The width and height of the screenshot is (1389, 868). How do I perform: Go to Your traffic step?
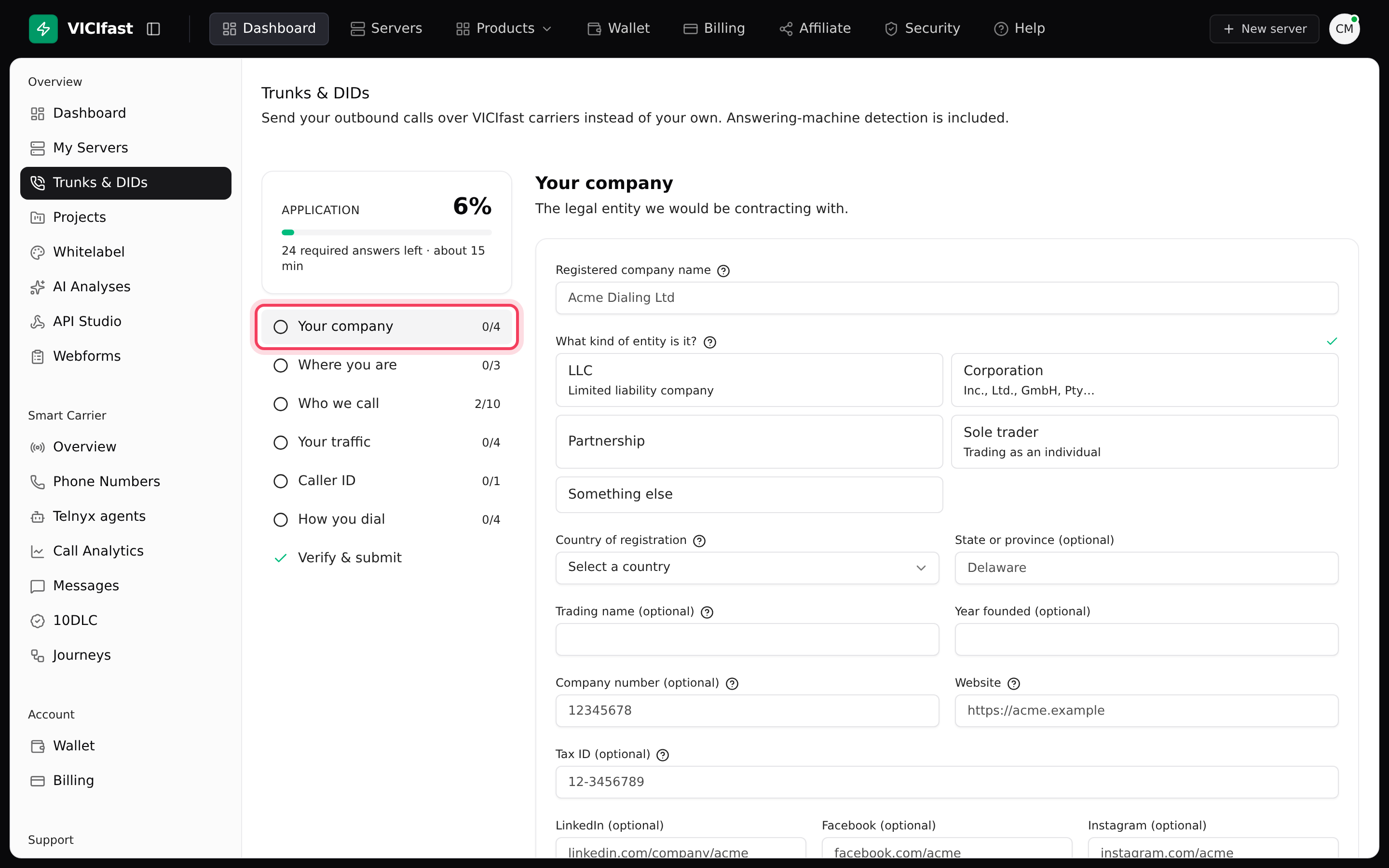(x=386, y=442)
